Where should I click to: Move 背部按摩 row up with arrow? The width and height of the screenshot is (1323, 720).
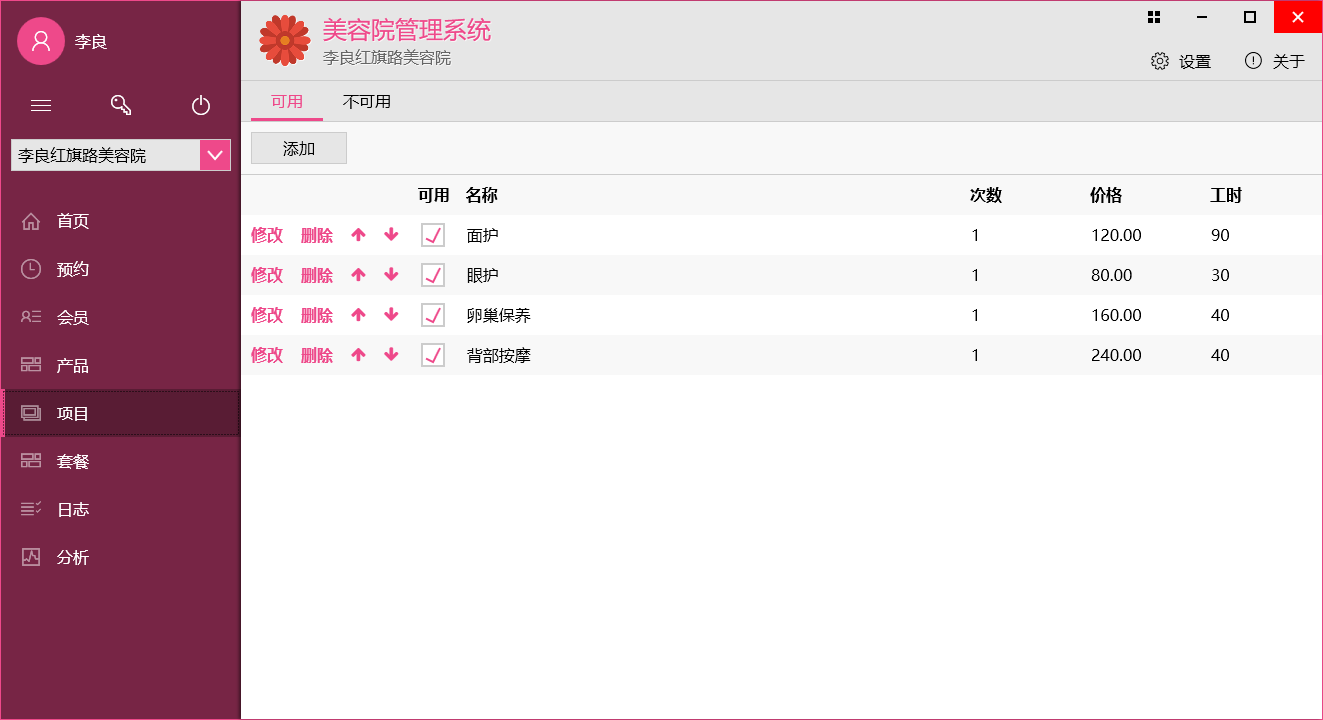pyautogui.click(x=359, y=355)
